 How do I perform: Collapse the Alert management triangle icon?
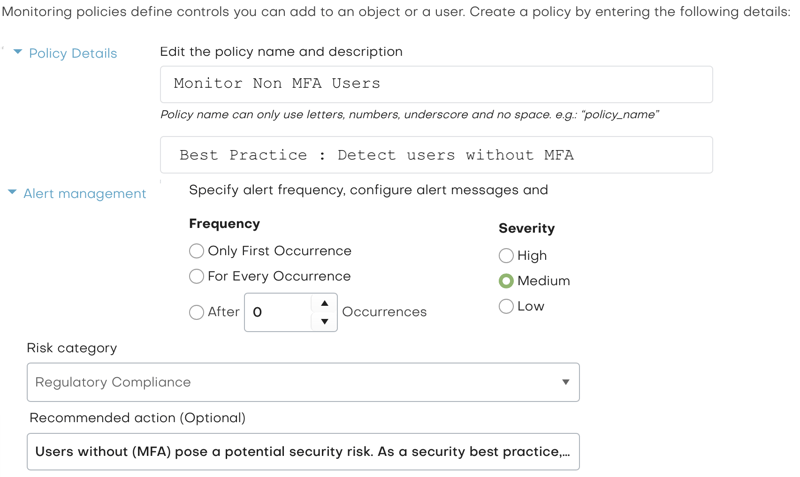point(12,192)
